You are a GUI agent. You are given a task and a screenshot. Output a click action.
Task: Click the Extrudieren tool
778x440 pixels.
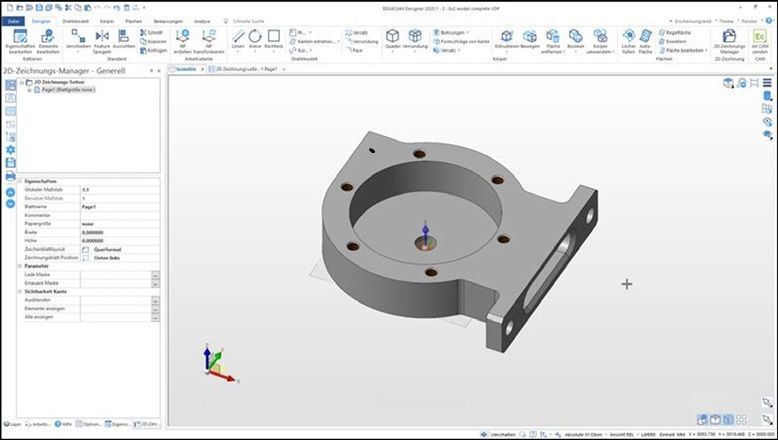coord(507,40)
